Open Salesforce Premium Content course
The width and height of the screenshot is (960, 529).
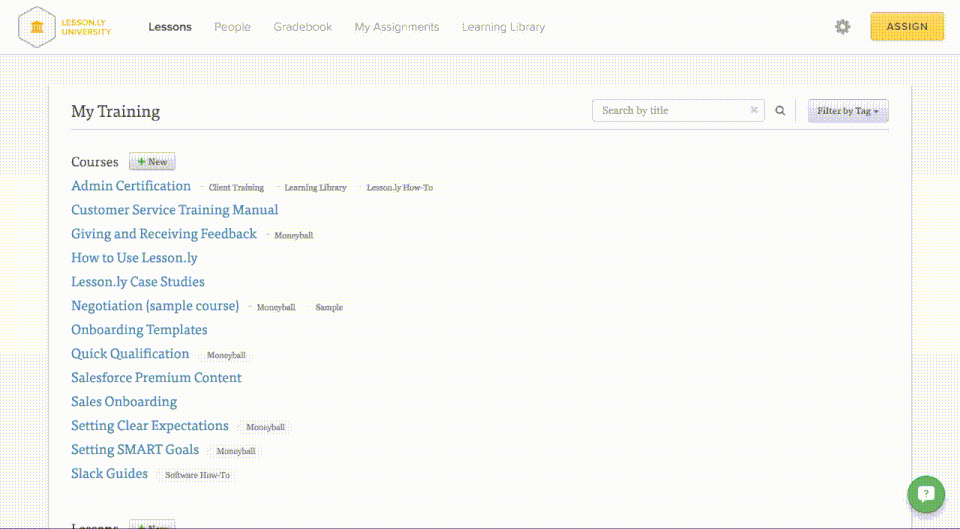click(156, 378)
